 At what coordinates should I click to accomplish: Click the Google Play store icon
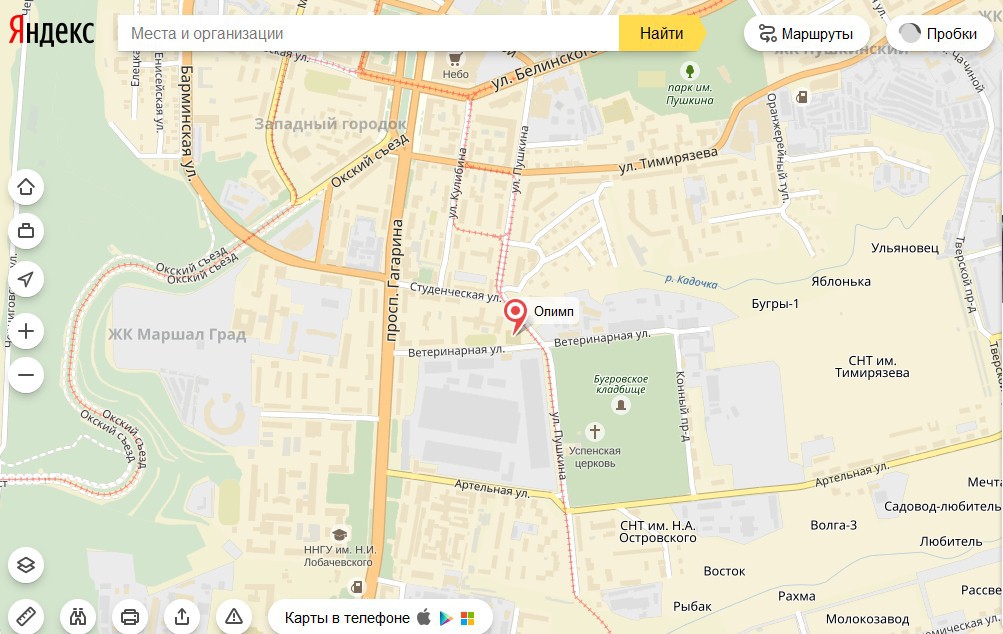coord(446,618)
